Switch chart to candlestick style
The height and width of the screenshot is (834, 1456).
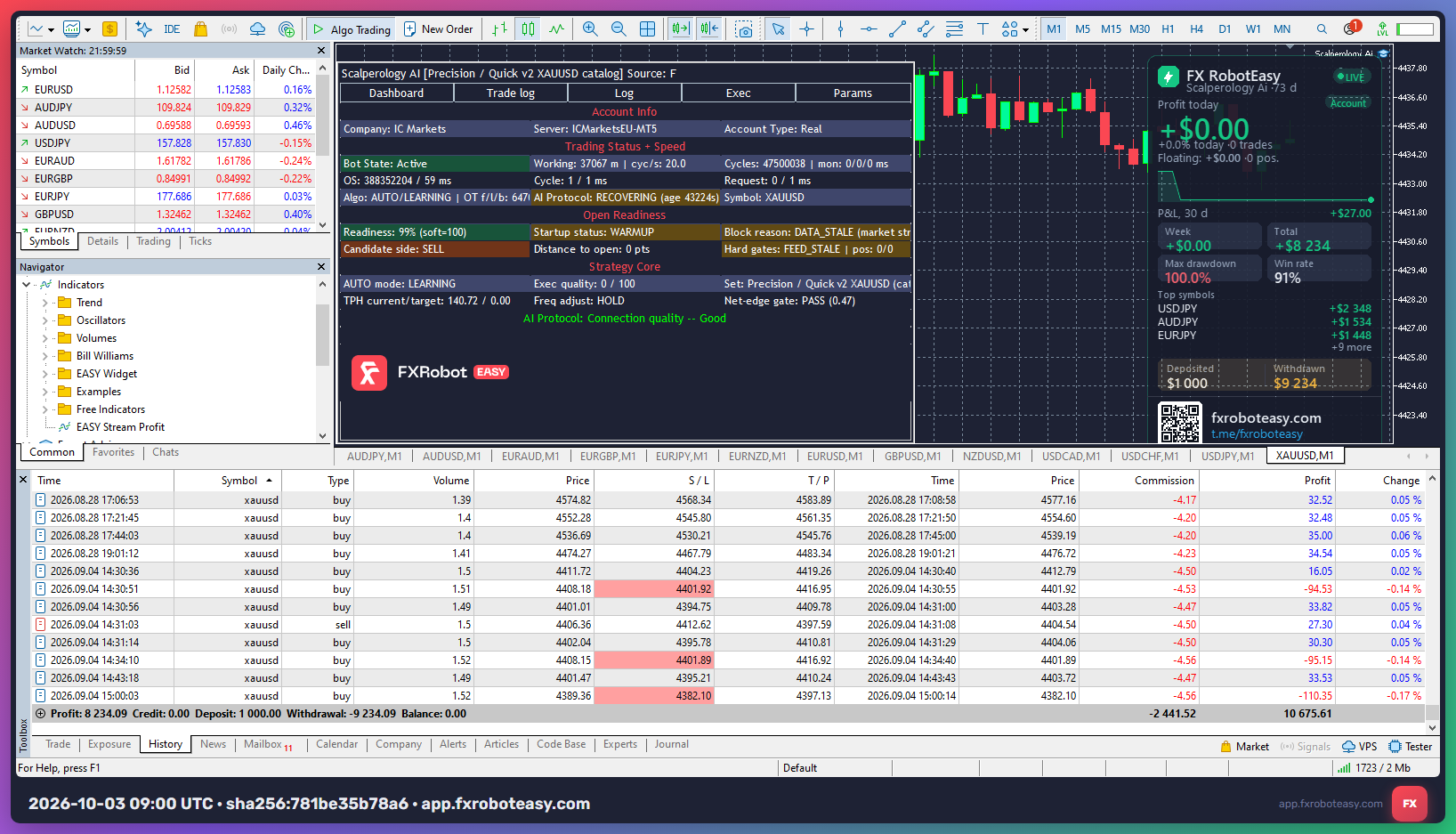click(x=529, y=29)
